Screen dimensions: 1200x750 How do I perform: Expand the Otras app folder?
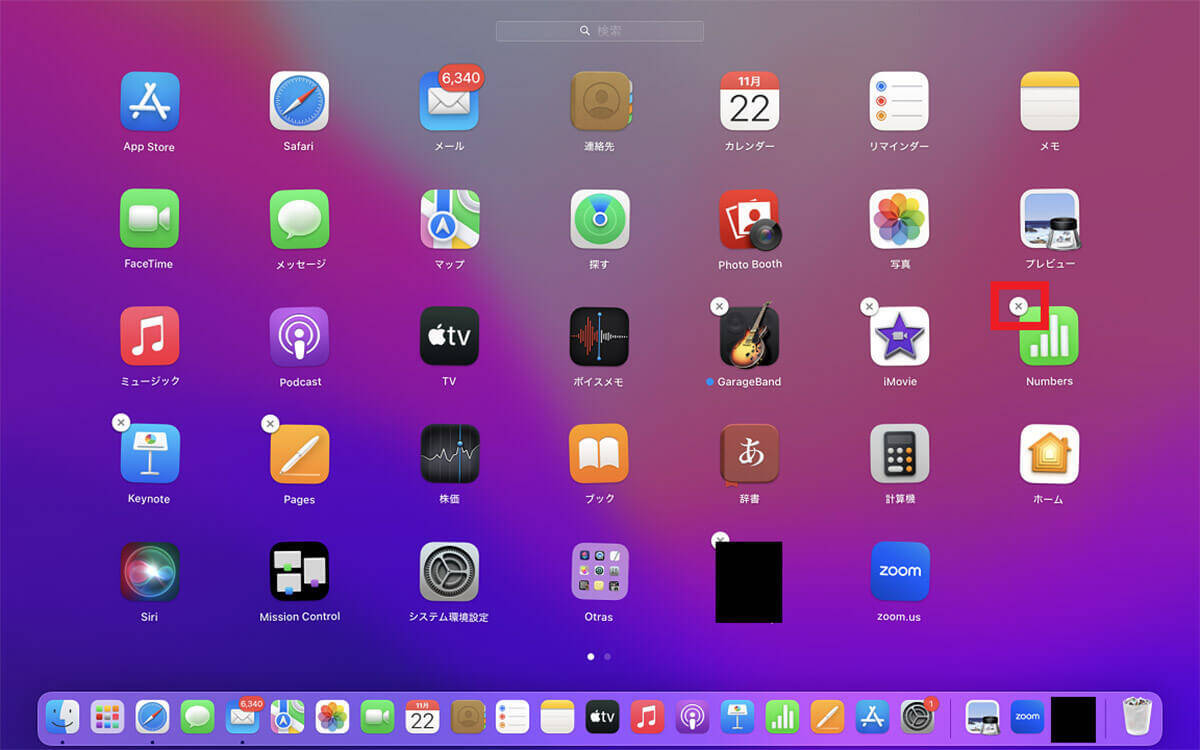(x=599, y=572)
